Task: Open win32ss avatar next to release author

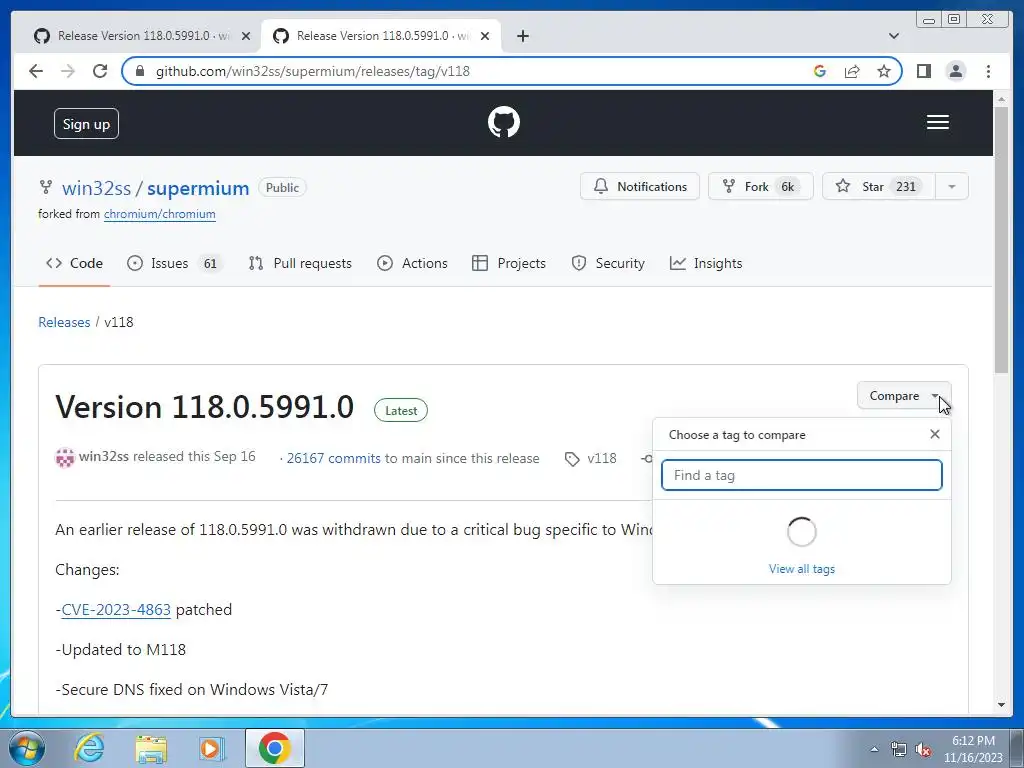Action: click(65, 457)
